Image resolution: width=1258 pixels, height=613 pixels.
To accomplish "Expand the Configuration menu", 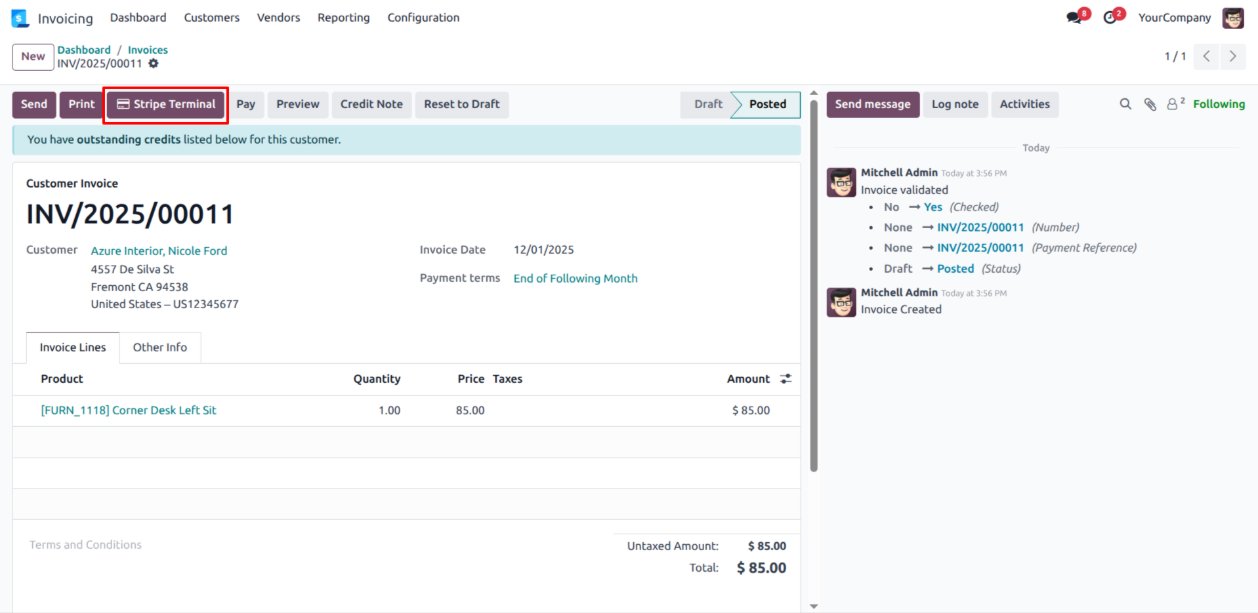I will [x=423, y=18].
